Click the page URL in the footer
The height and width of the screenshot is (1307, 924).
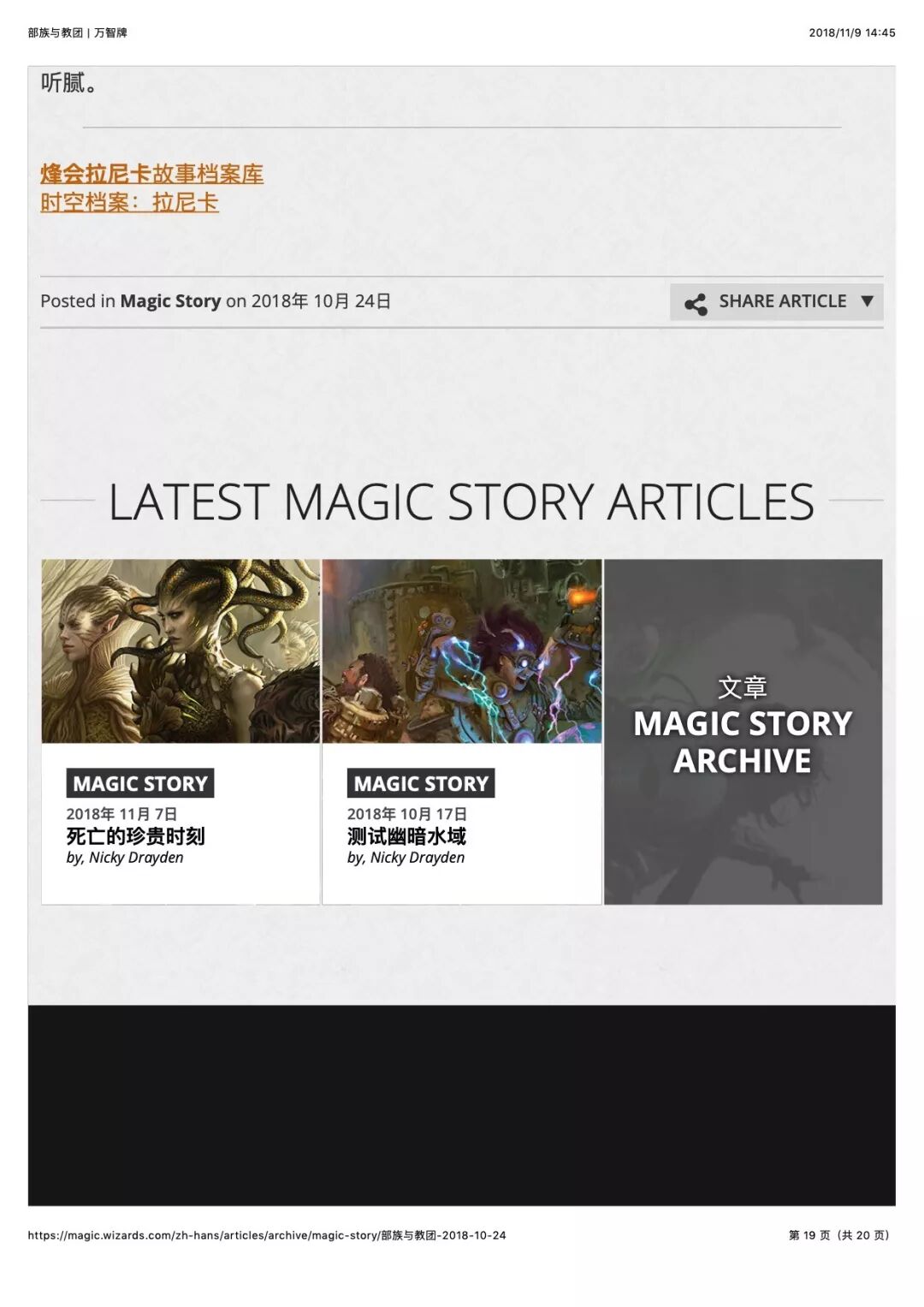coord(267,1235)
